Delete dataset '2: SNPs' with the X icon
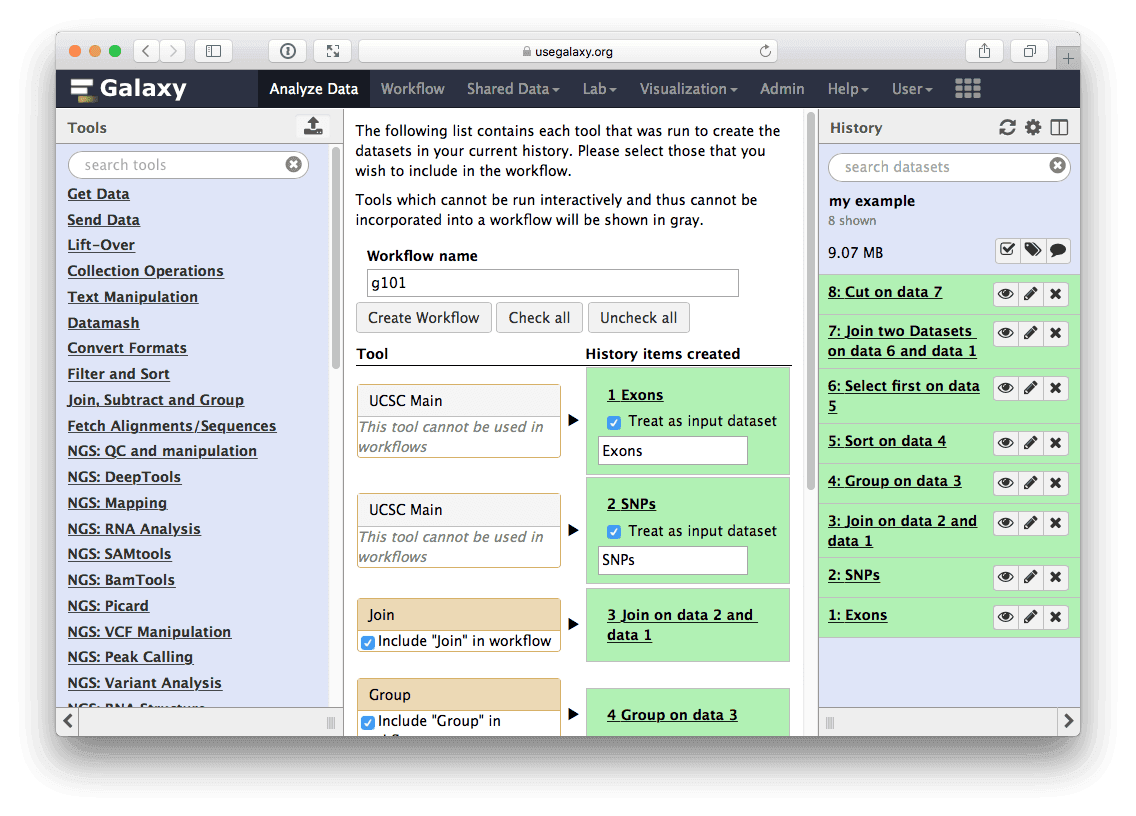This screenshot has height=816, width=1136. (1056, 577)
